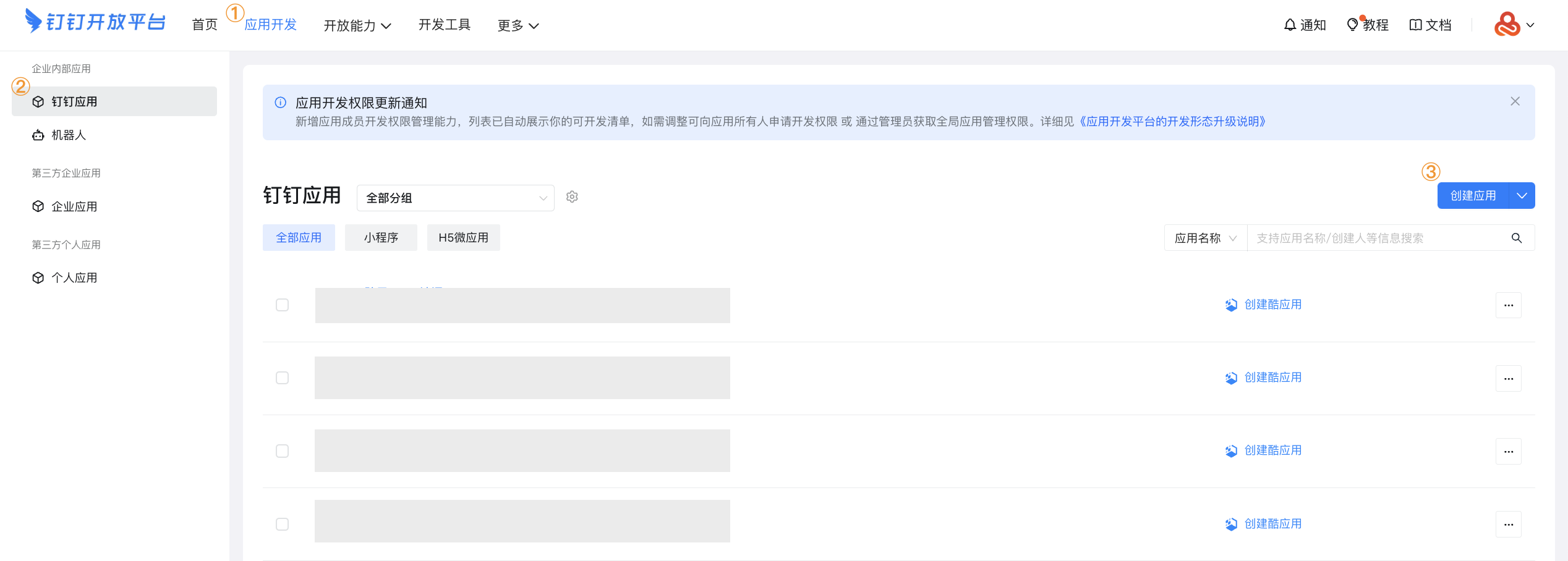This screenshot has width=1568, height=561.
Task: Click the user avatar icon
Action: (1507, 25)
